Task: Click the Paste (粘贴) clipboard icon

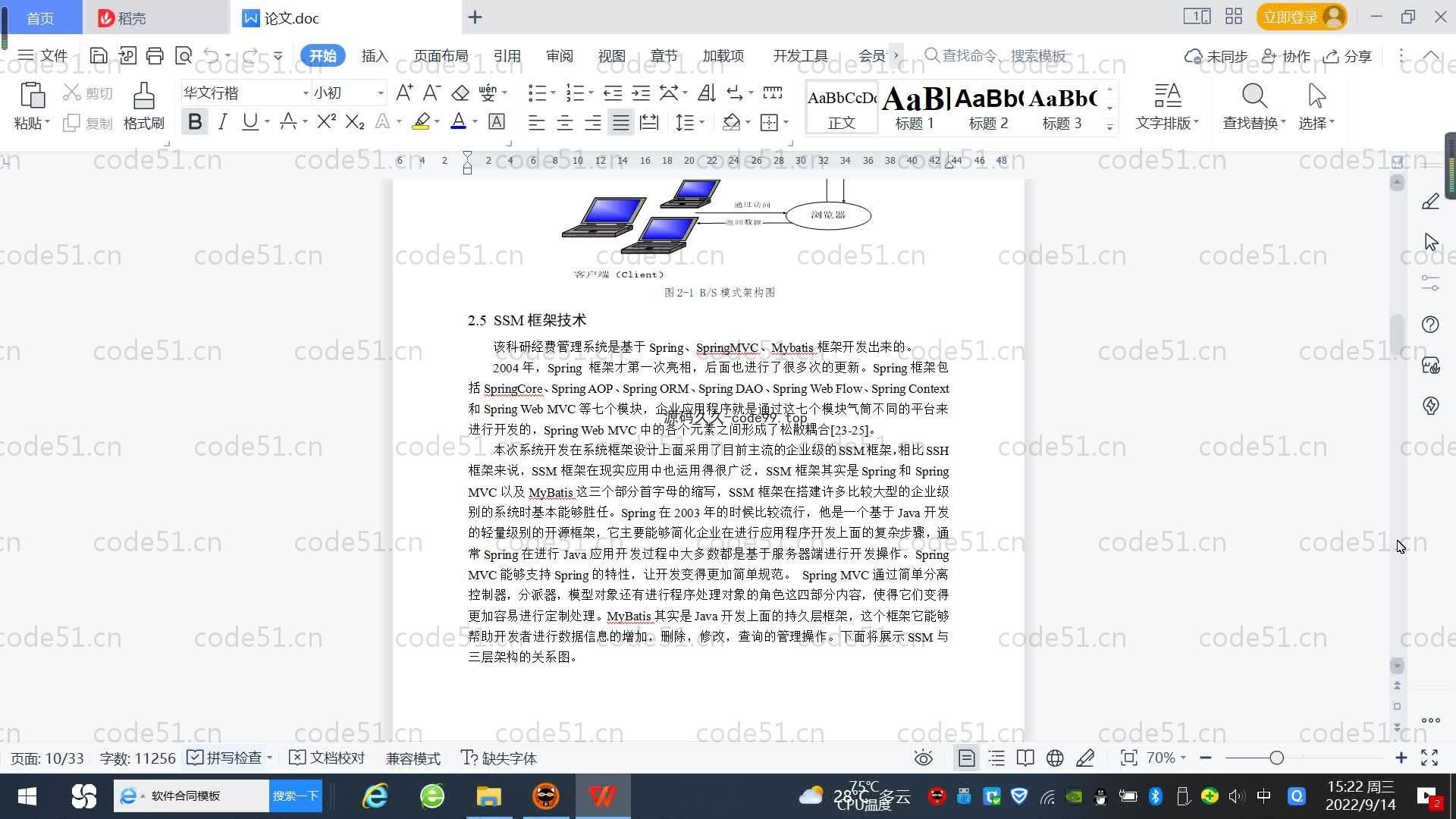Action: 32,96
